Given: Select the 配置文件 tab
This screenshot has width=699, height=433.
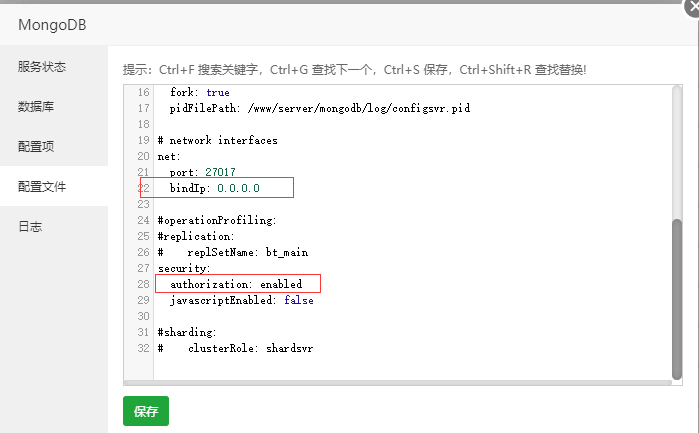Looking at the screenshot, I should click(54, 186).
